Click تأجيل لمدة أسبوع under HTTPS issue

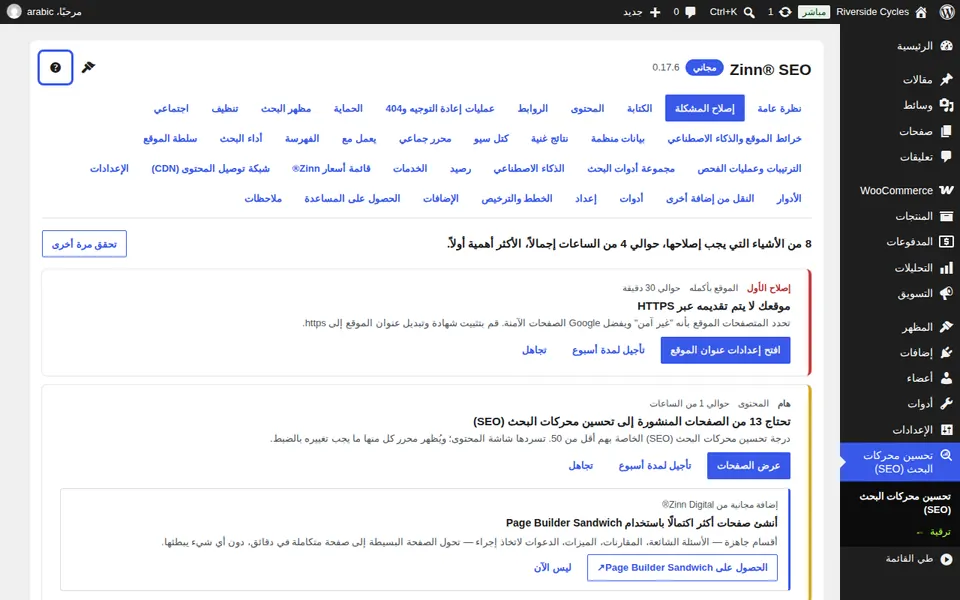[x=608, y=350]
